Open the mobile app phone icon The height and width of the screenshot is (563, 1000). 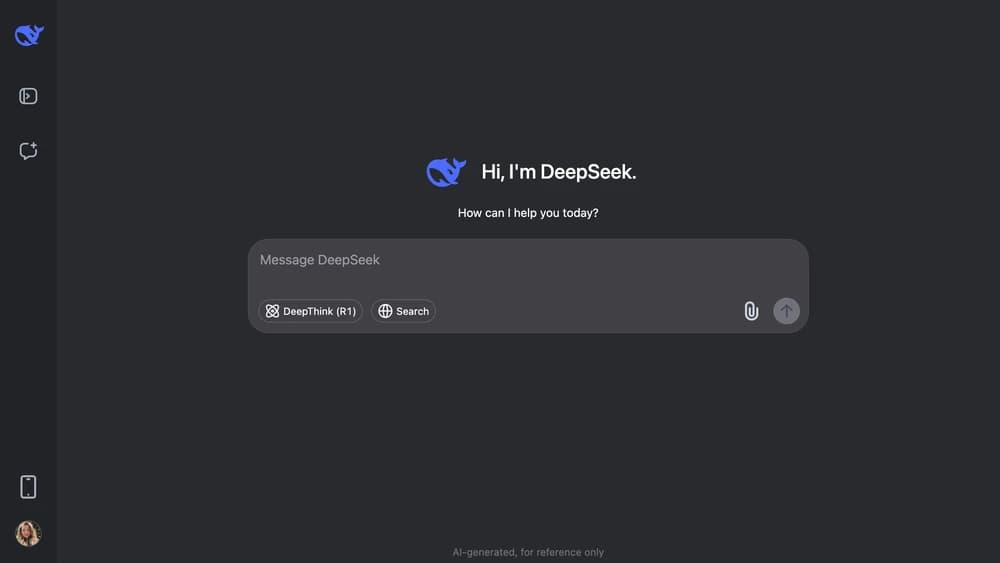pos(28,486)
